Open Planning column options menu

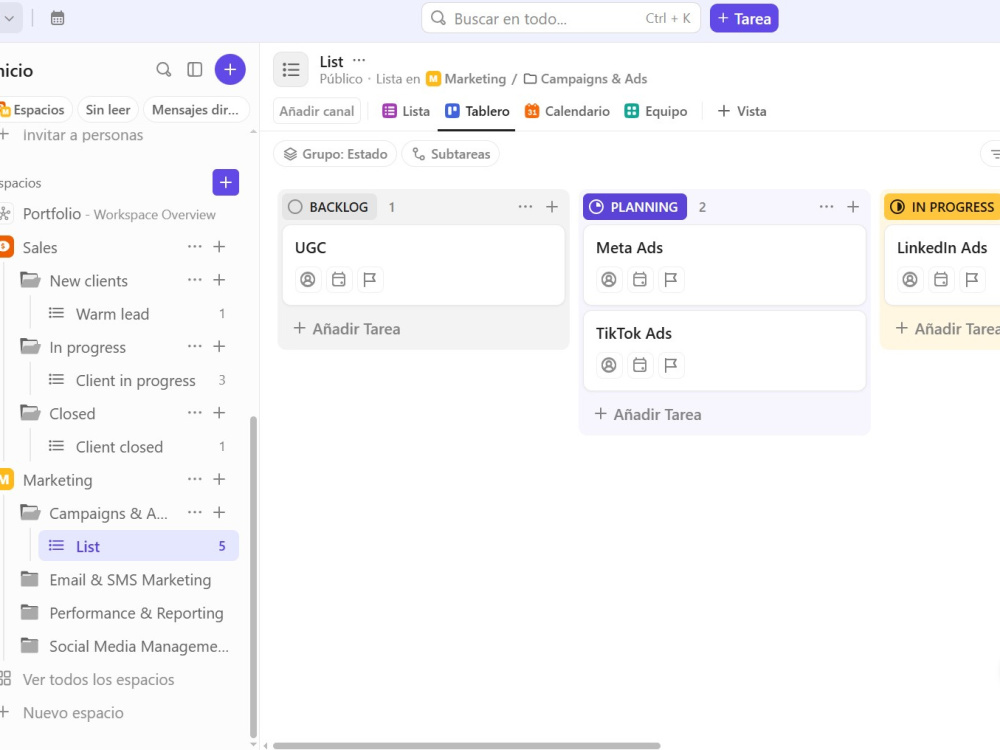827,207
